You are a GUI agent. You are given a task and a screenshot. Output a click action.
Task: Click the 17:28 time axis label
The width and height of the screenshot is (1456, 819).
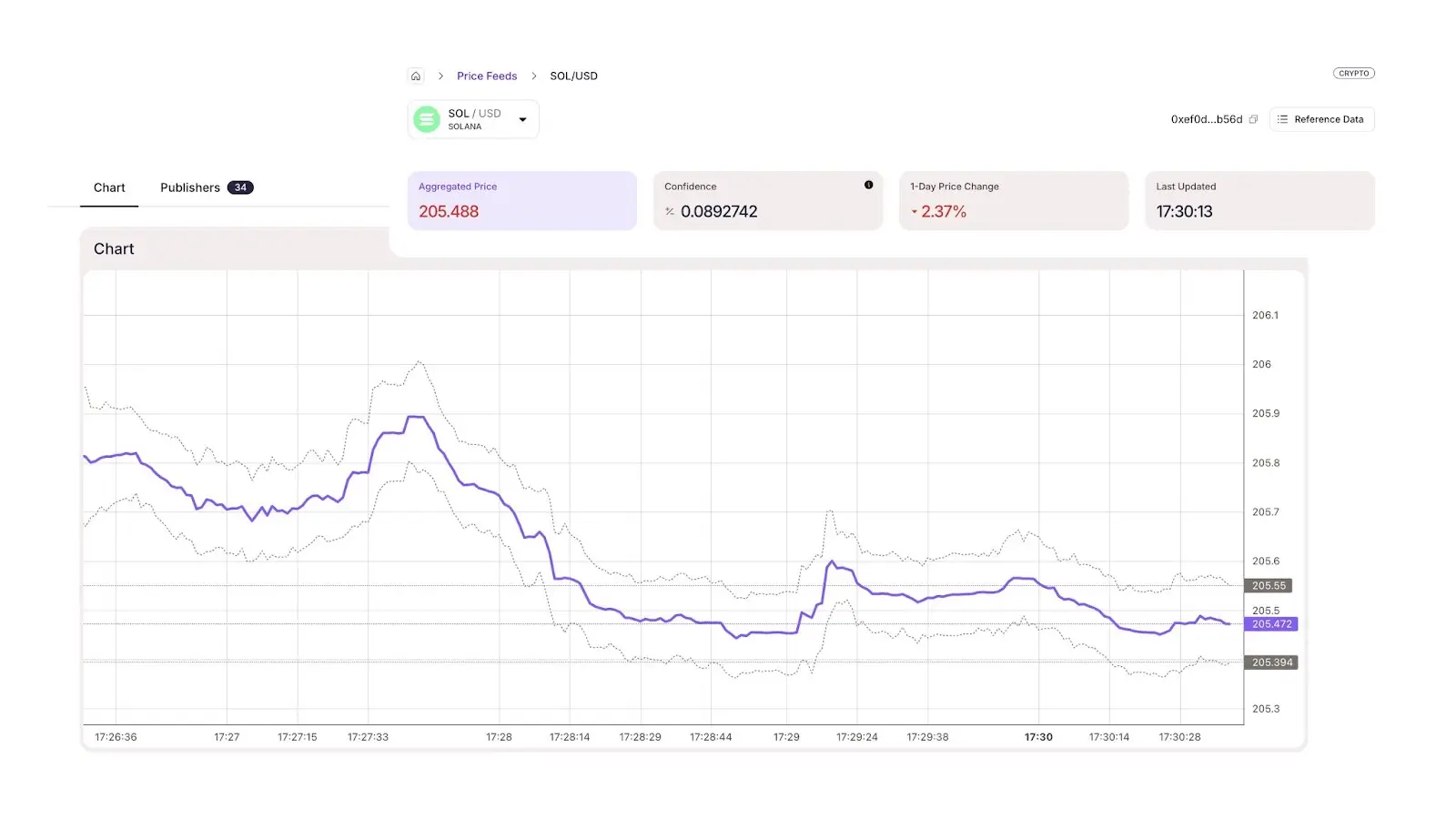[x=499, y=737]
